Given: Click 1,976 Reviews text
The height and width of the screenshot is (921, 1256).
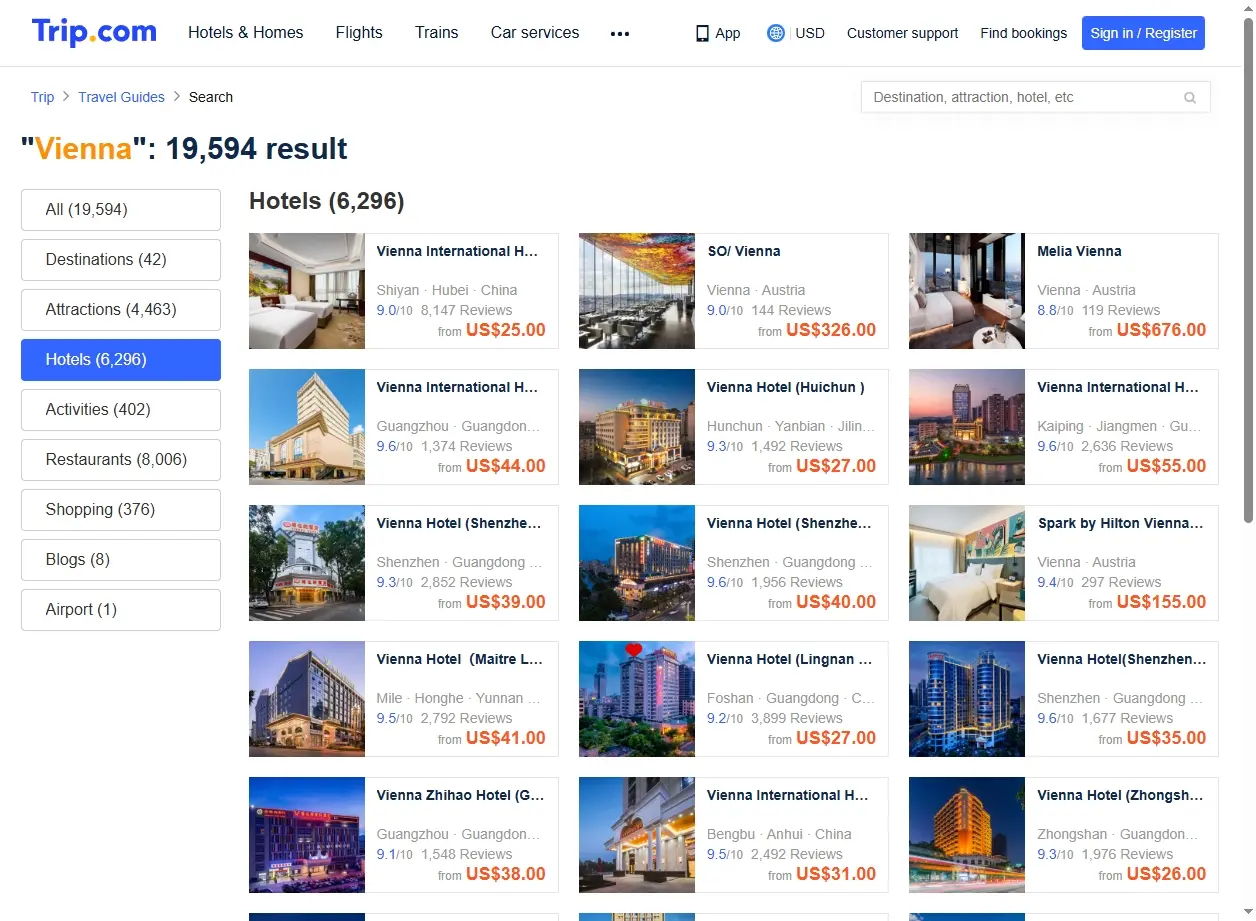Looking at the screenshot, I should point(1127,854).
